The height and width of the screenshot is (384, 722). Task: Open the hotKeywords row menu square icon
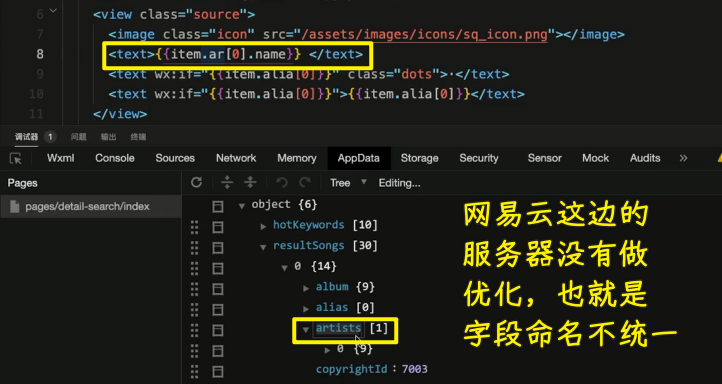point(217,227)
